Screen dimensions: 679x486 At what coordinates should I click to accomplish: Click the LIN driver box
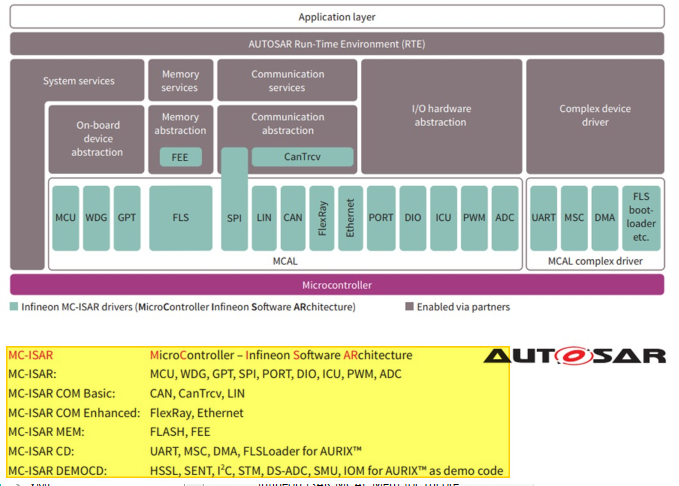click(x=264, y=218)
